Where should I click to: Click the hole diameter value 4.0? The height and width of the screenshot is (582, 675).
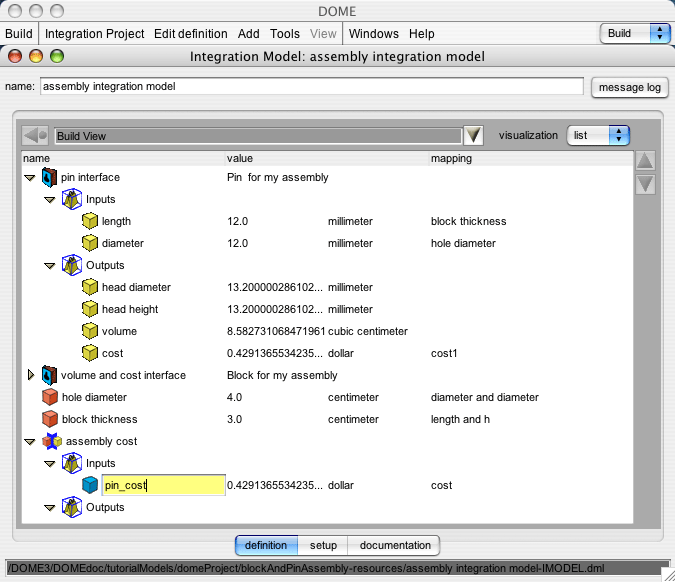[234, 397]
